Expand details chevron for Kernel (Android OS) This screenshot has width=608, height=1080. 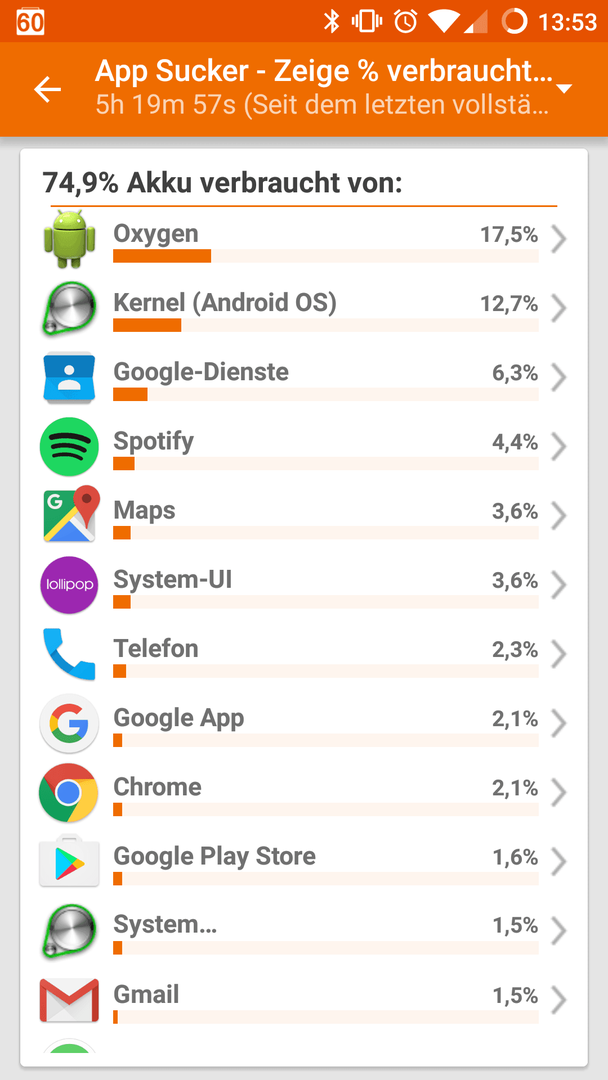pos(559,309)
